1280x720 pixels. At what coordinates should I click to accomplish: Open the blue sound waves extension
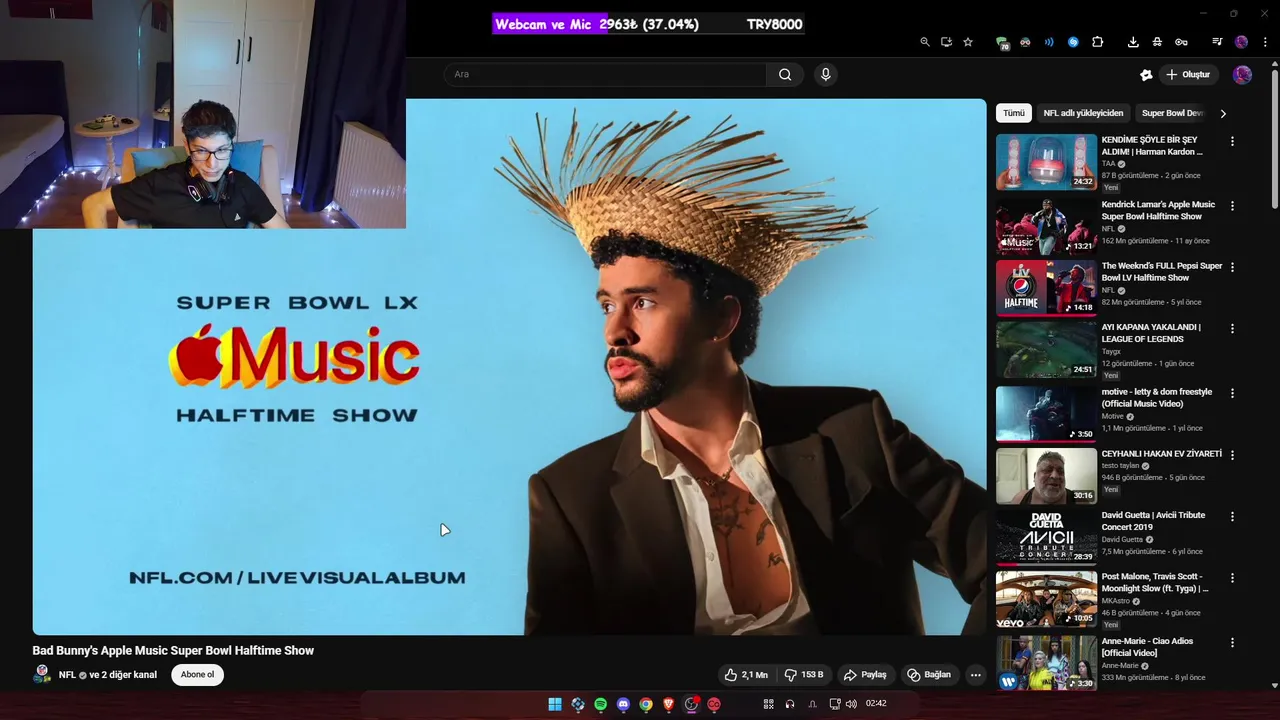1049,42
